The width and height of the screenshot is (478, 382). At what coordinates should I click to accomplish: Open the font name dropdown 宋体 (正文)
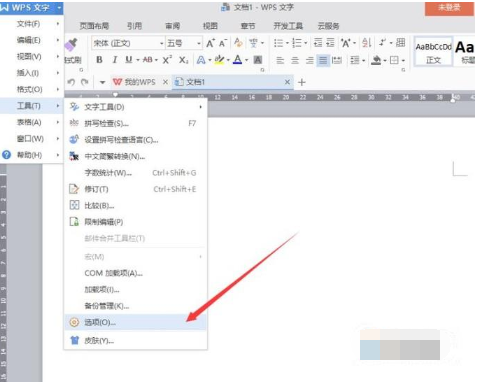pos(128,43)
